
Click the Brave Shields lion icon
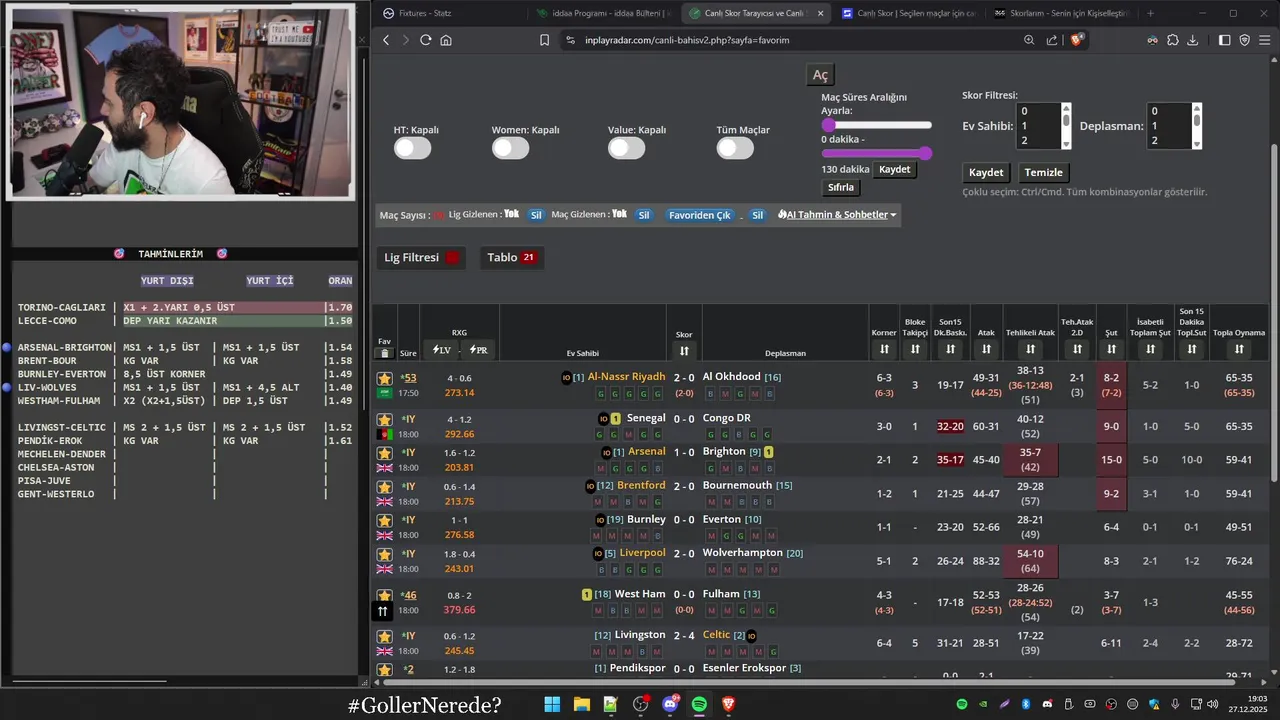click(x=1077, y=40)
